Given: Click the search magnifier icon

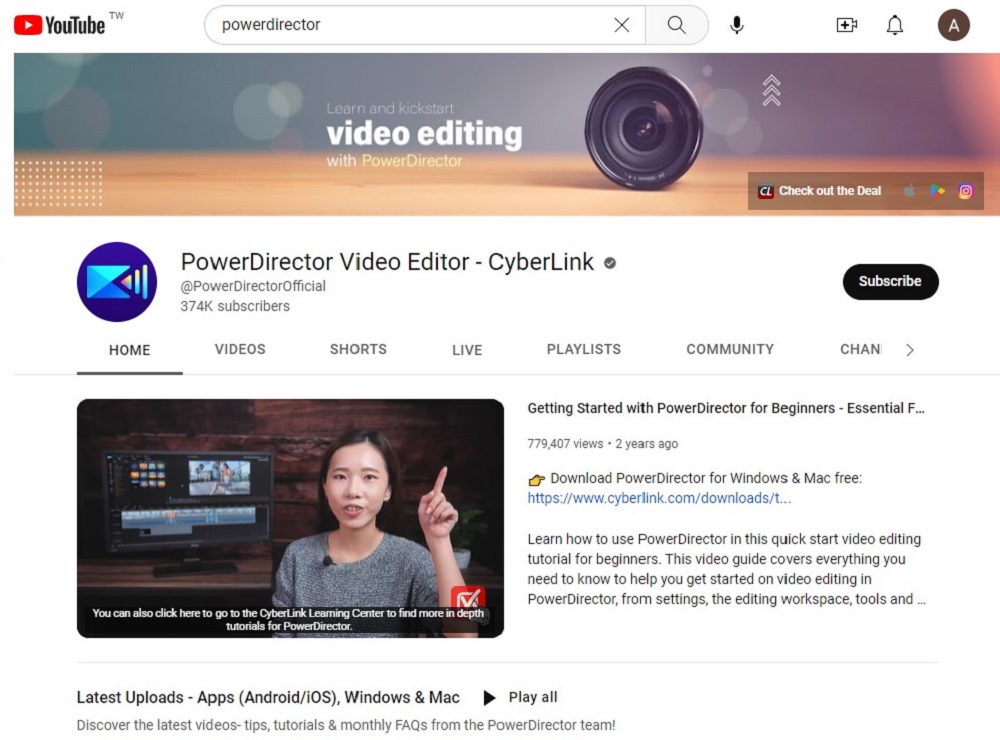Looking at the screenshot, I should (x=677, y=25).
